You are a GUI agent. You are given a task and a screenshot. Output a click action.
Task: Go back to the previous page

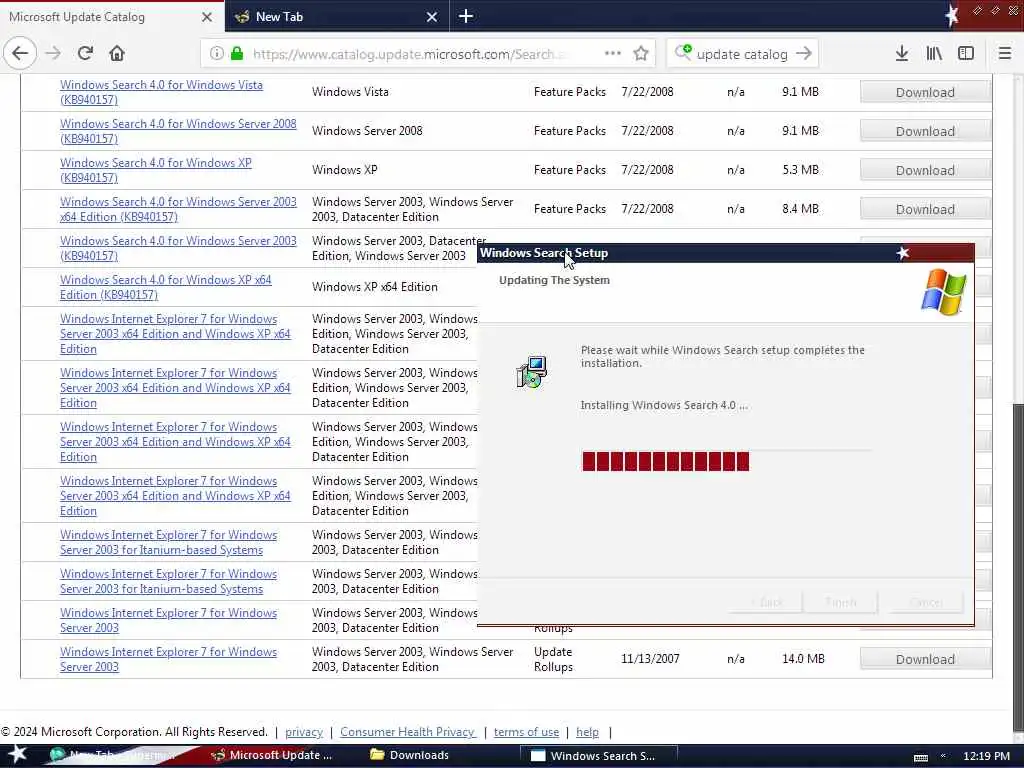(20, 54)
